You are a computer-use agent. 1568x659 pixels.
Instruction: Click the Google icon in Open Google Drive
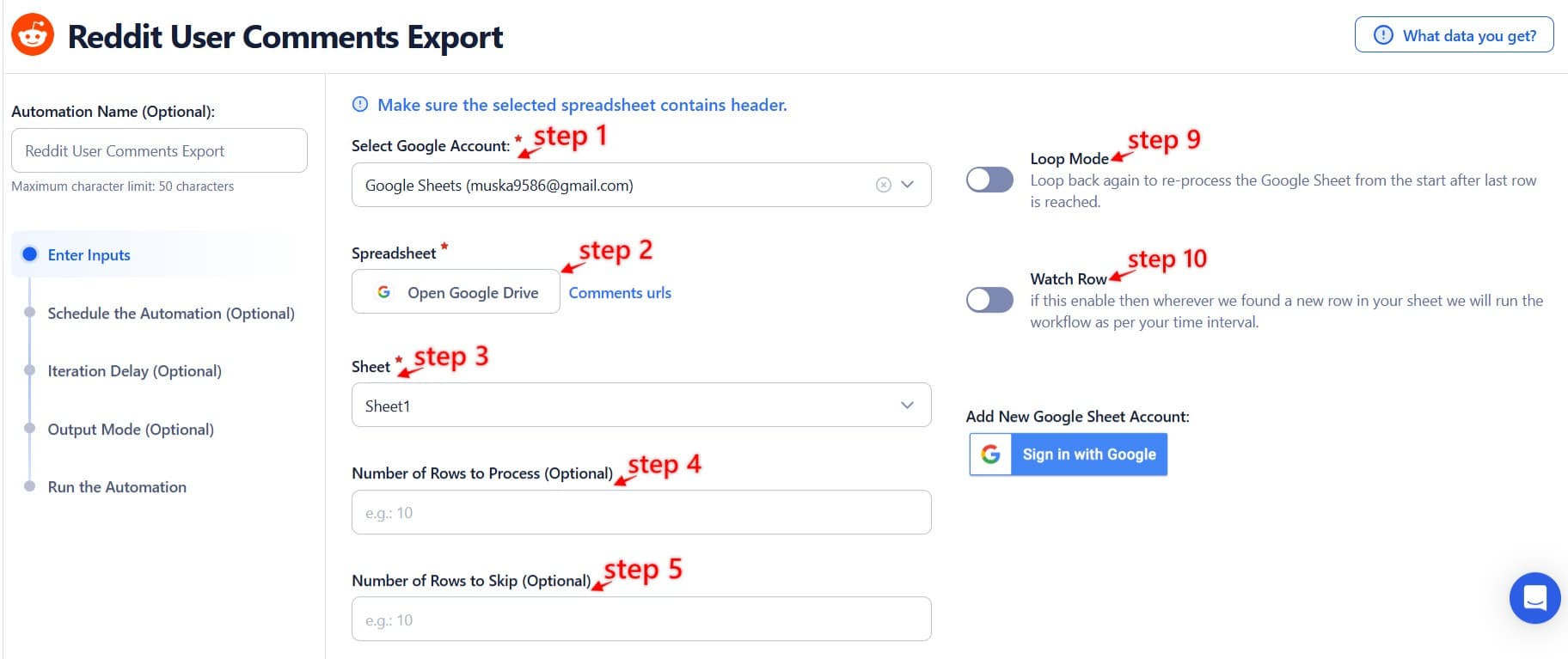pos(384,292)
